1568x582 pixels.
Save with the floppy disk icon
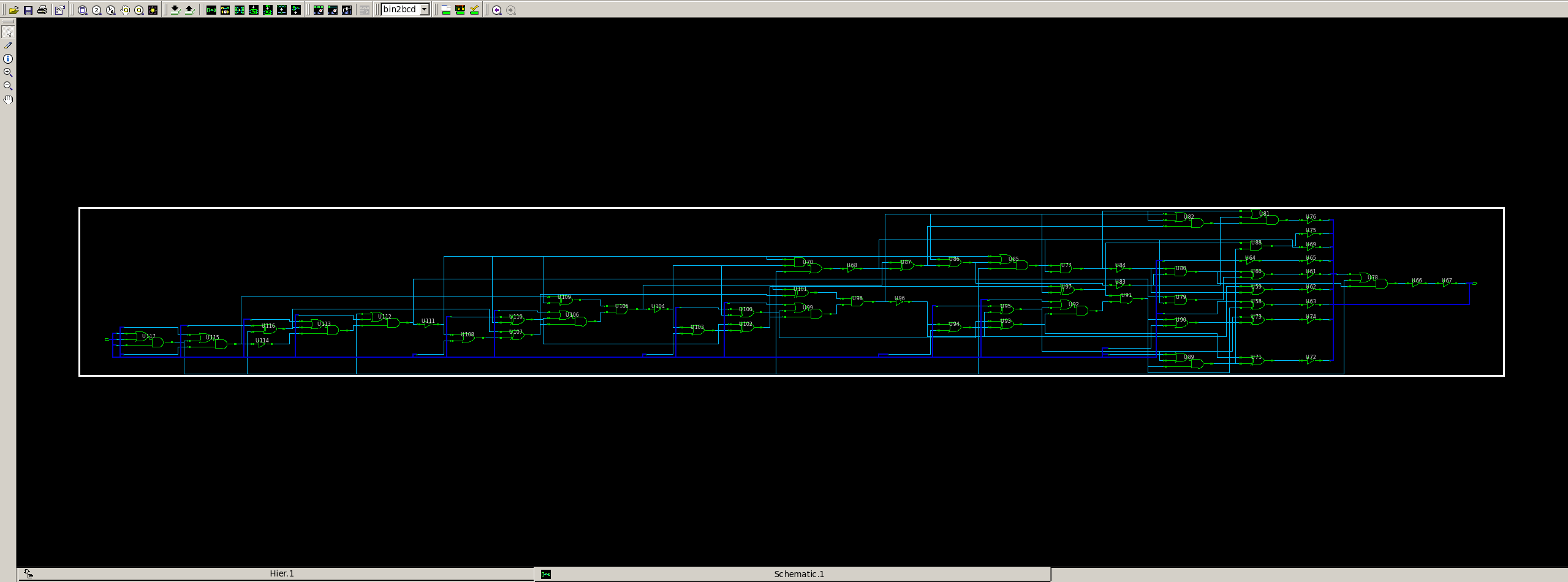(x=28, y=10)
